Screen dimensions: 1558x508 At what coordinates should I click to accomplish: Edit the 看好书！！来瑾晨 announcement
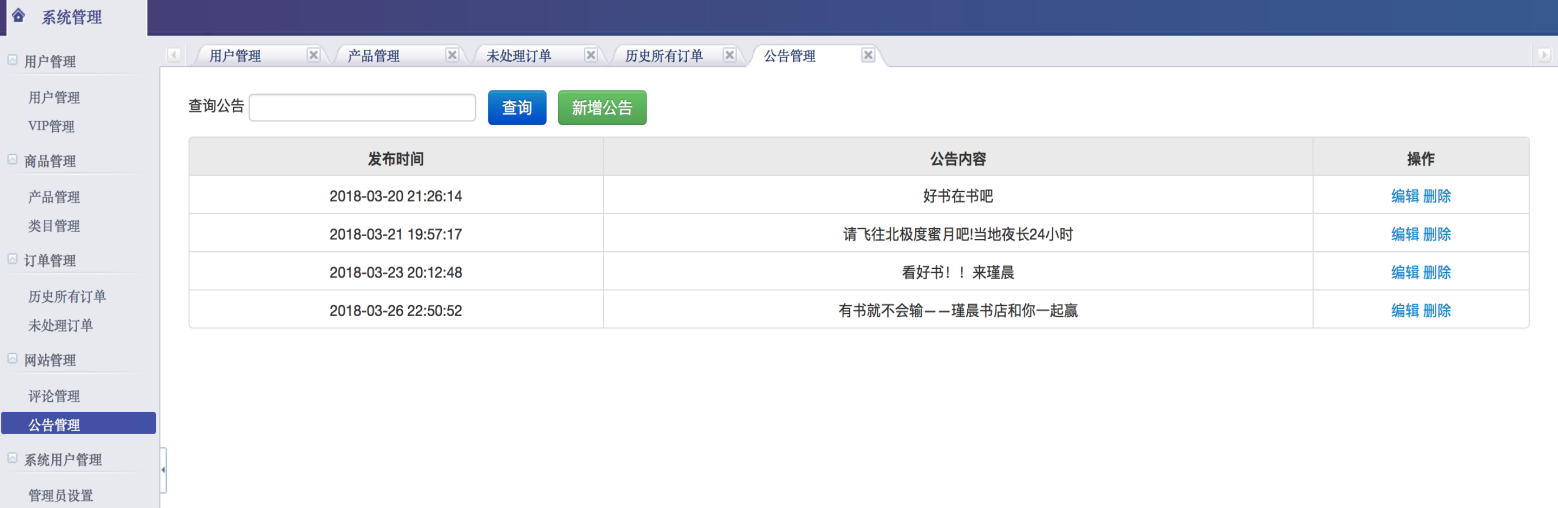point(1405,272)
